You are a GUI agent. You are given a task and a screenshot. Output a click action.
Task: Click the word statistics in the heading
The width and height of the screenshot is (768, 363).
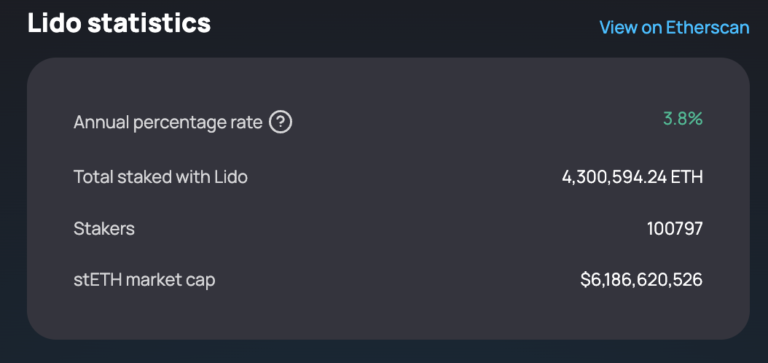(149, 23)
